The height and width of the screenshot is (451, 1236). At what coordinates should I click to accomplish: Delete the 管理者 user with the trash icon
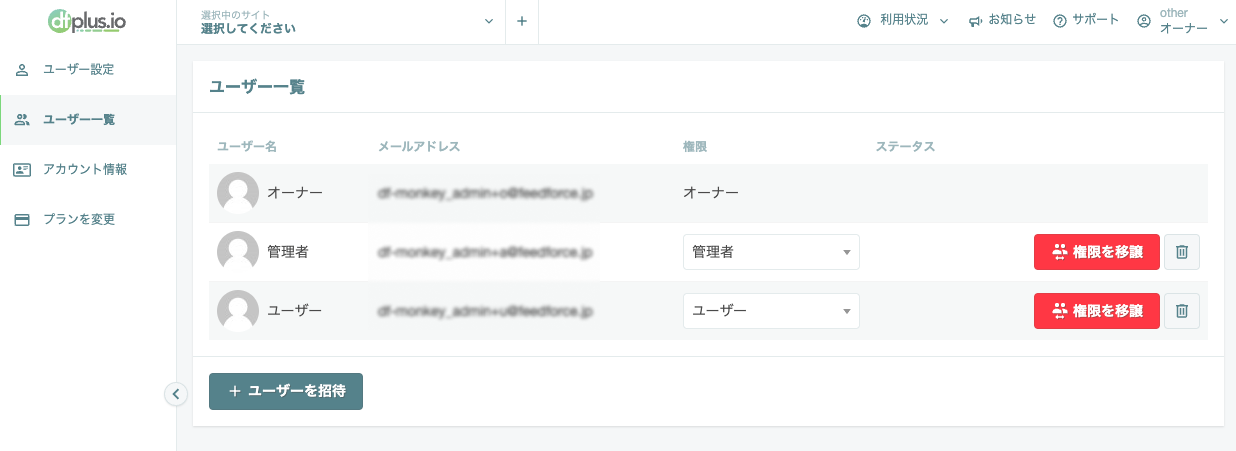(x=1182, y=252)
